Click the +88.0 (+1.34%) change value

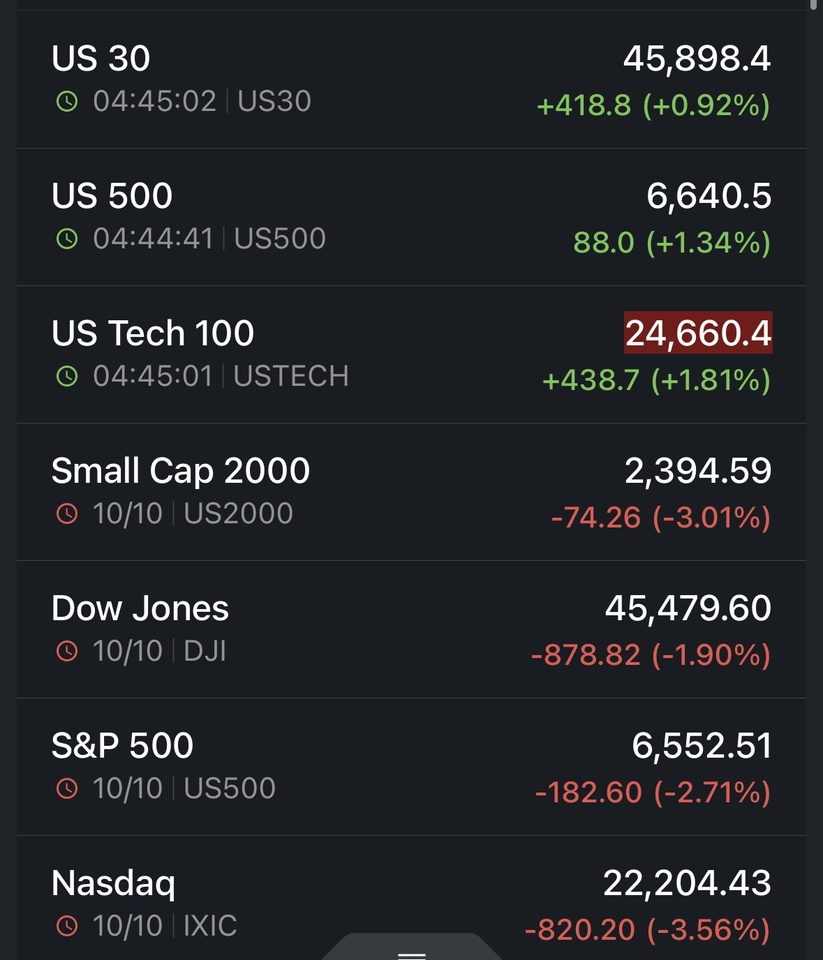click(672, 243)
